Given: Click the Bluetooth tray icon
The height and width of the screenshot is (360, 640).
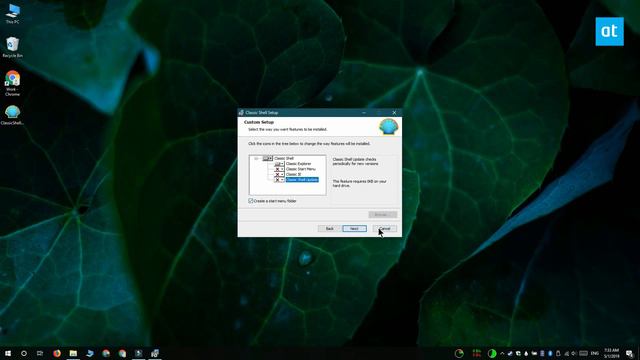Looking at the screenshot, I should coord(550,353).
